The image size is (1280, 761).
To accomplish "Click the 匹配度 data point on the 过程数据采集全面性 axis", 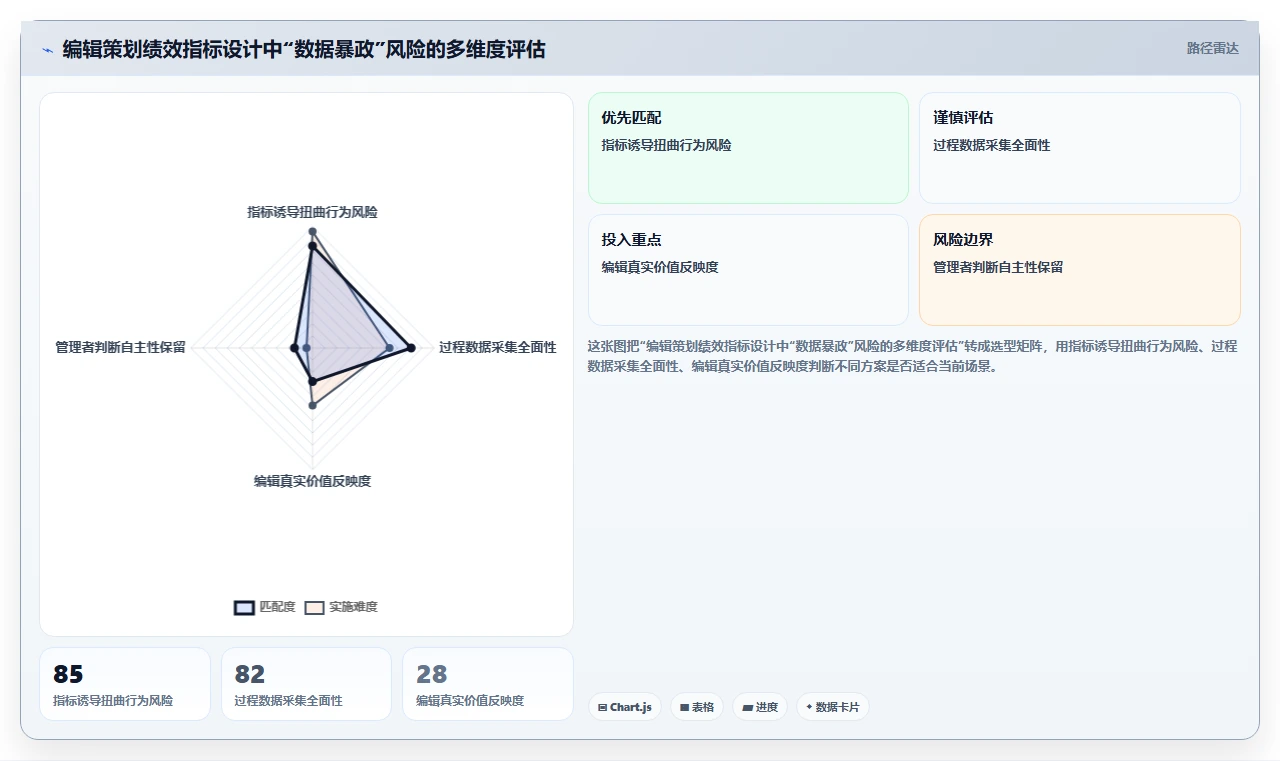I will [x=410, y=348].
